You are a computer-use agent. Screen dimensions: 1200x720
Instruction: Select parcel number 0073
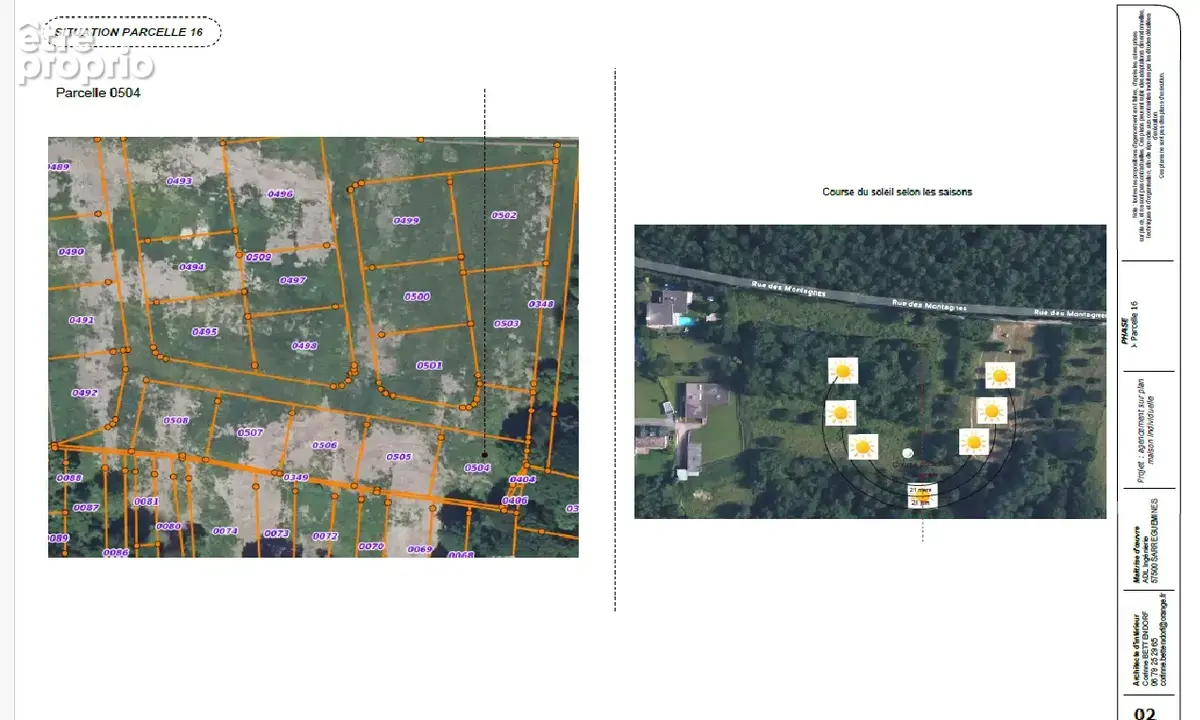pos(276,533)
